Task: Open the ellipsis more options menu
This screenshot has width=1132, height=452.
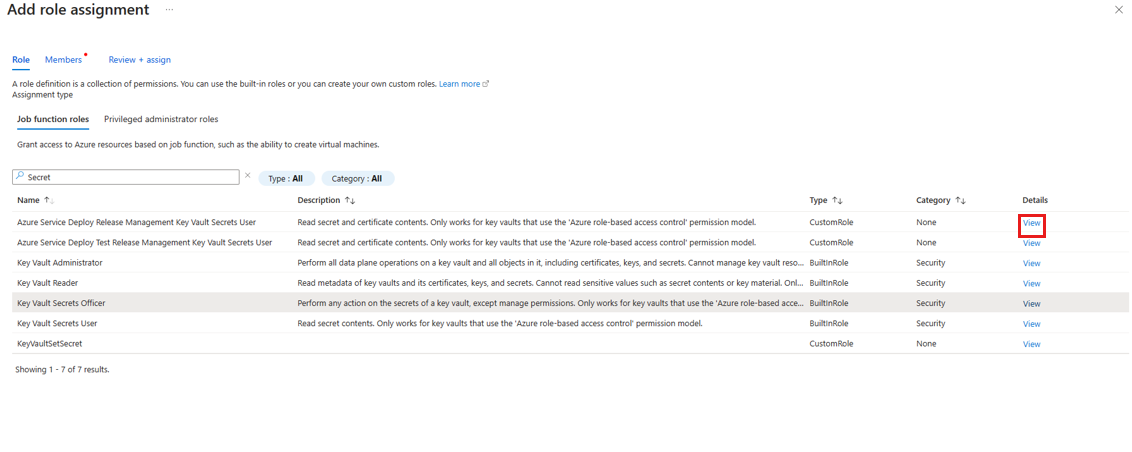Action: pos(169,10)
